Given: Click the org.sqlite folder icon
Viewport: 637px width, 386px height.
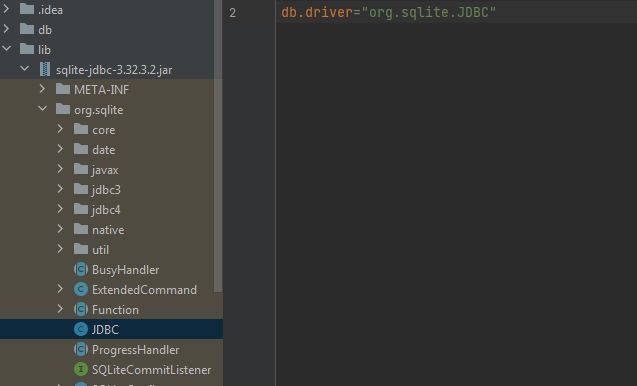Looking at the screenshot, I should [x=63, y=109].
